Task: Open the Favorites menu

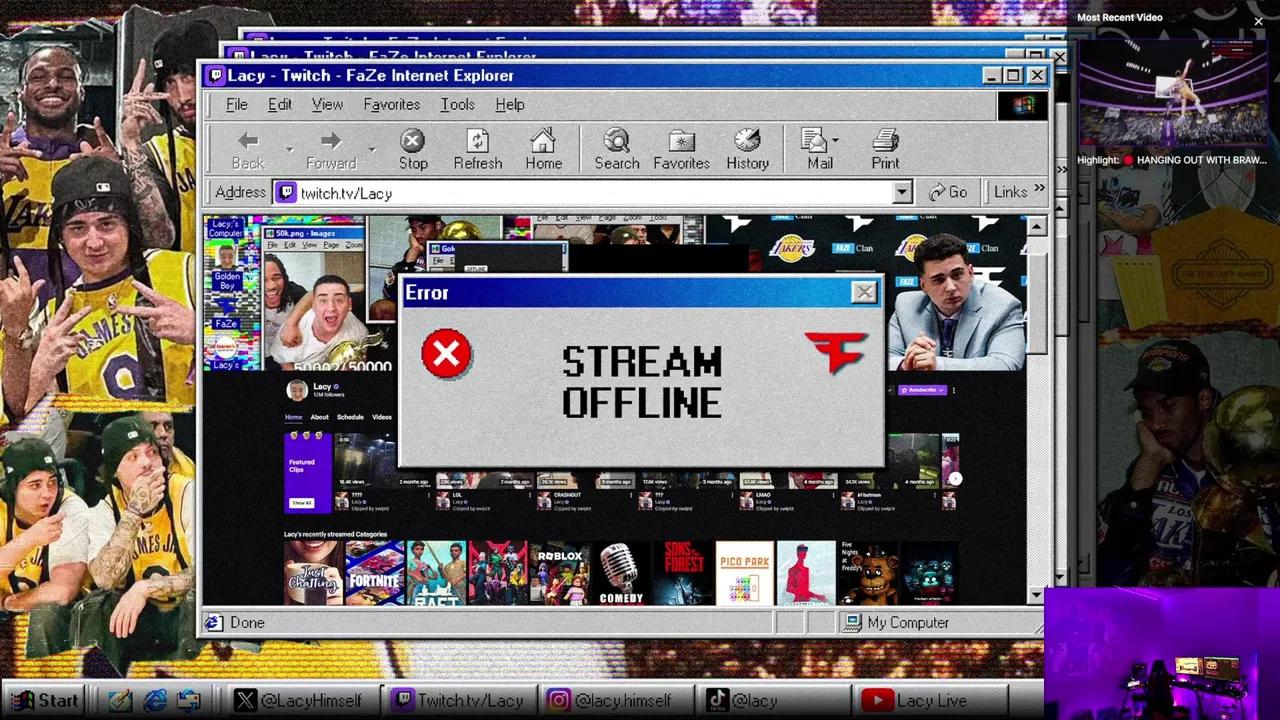Action: click(x=391, y=104)
